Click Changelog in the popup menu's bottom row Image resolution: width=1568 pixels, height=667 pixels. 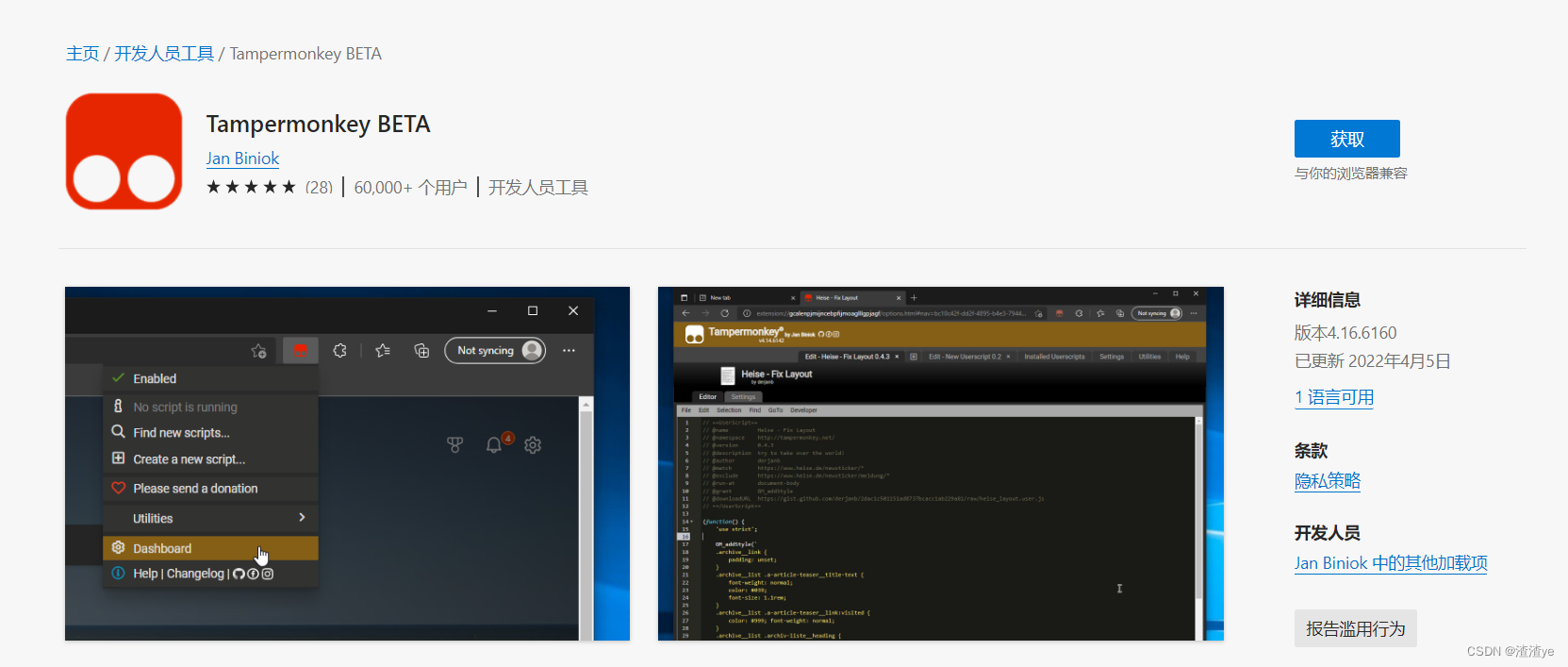195,574
